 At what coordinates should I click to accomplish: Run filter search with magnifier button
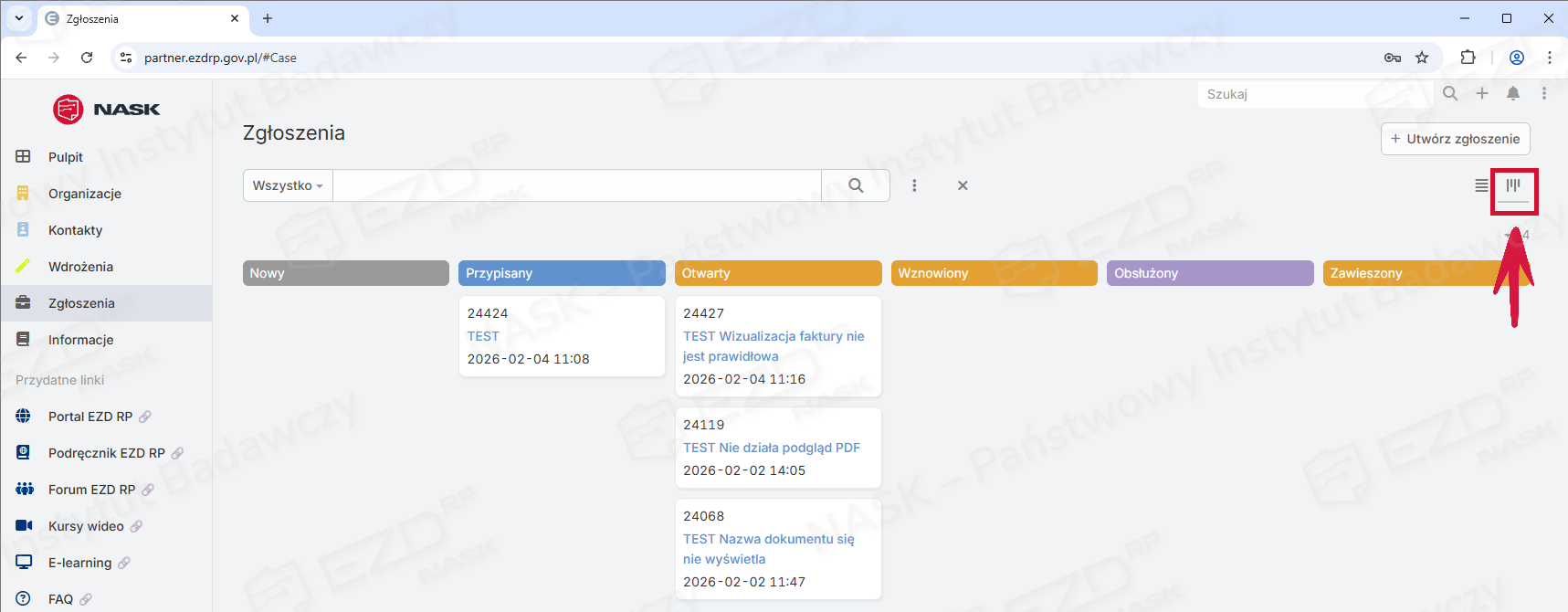tap(856, 185)
